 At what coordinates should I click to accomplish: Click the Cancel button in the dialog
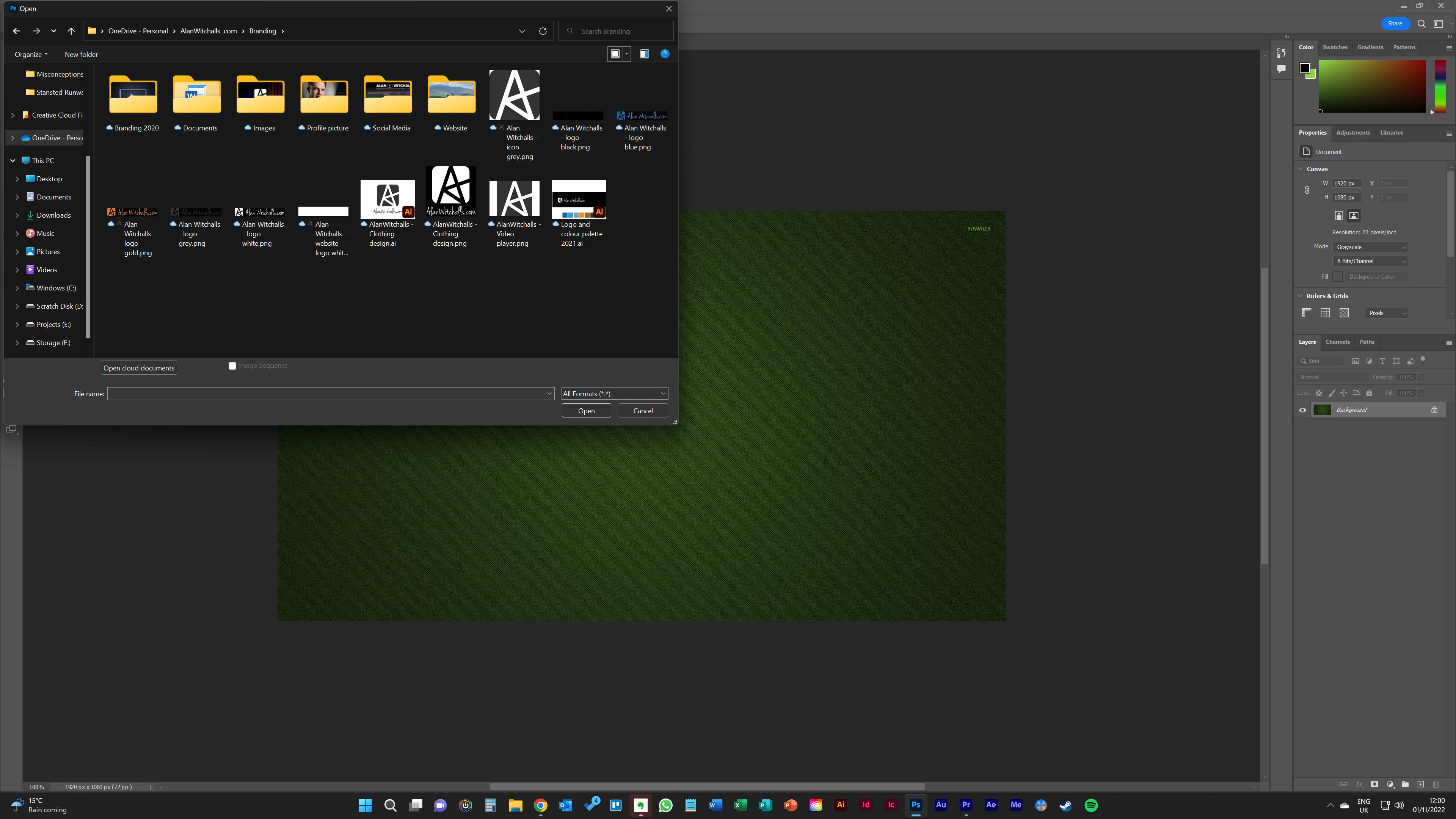(x=643, y=411)
